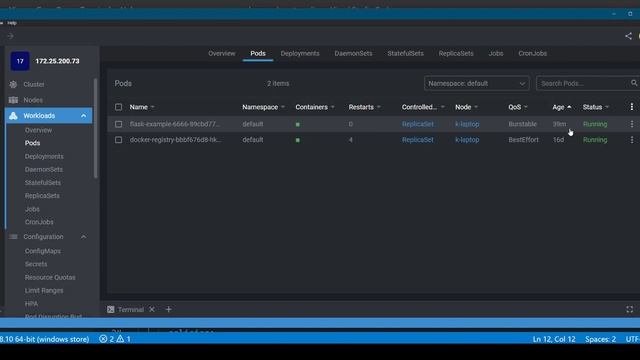Select the Pods tab
The height and width of the screenshot is (360, 640).
click(258, 53)
